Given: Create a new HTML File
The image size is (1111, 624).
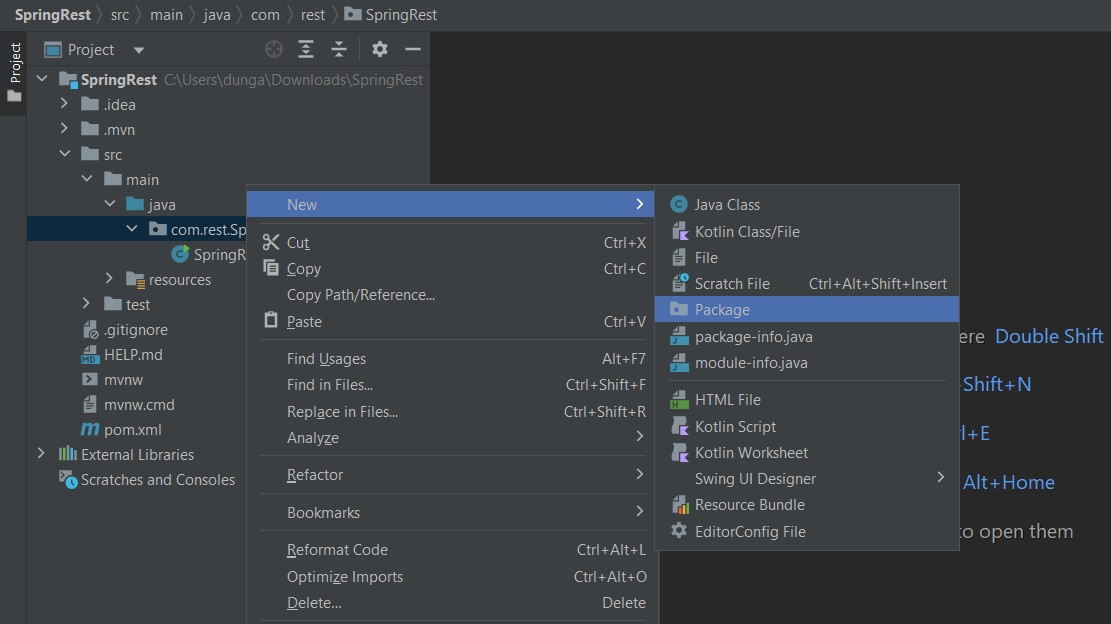Looking at the screenshot, I should (x=807, y=399).
